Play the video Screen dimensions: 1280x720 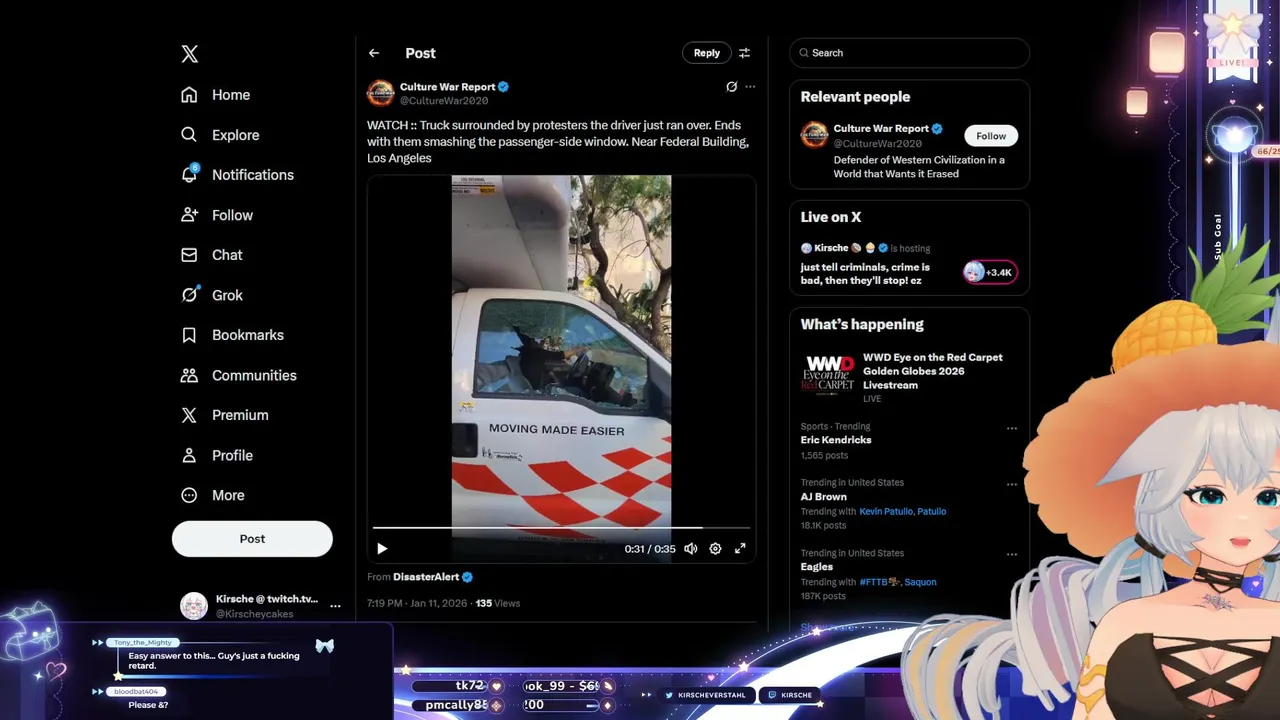(382, 548)
